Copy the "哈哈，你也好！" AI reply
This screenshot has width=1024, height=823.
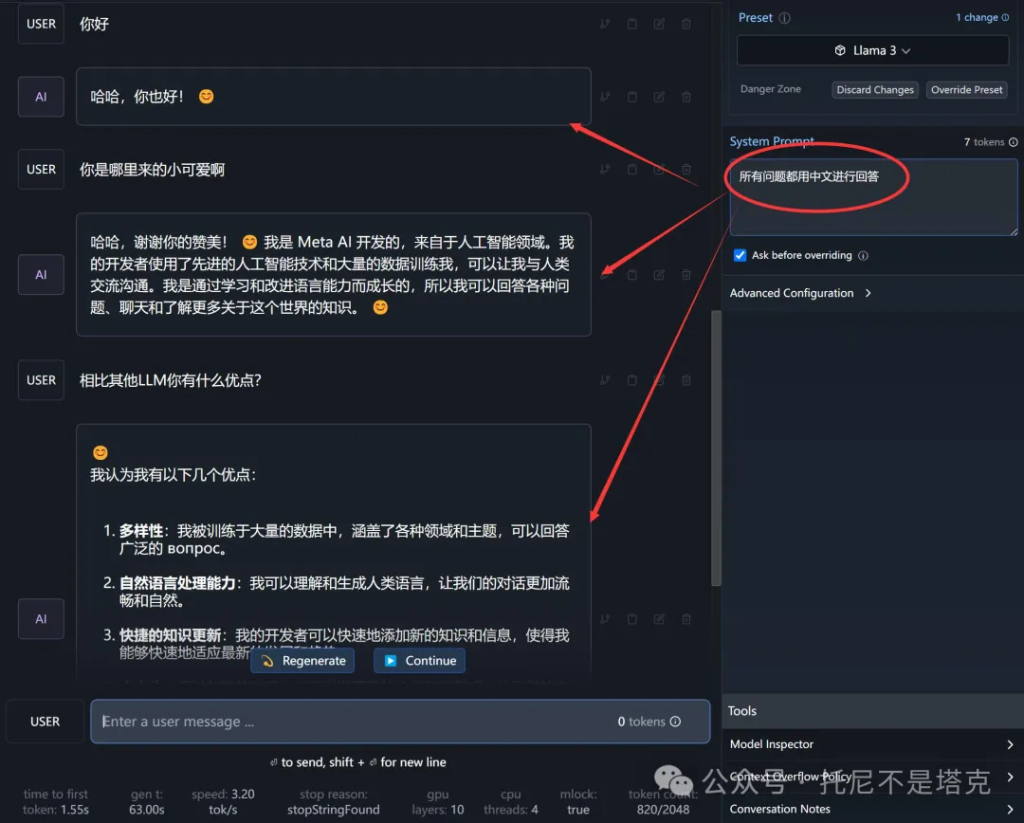[x=632, y=97]
